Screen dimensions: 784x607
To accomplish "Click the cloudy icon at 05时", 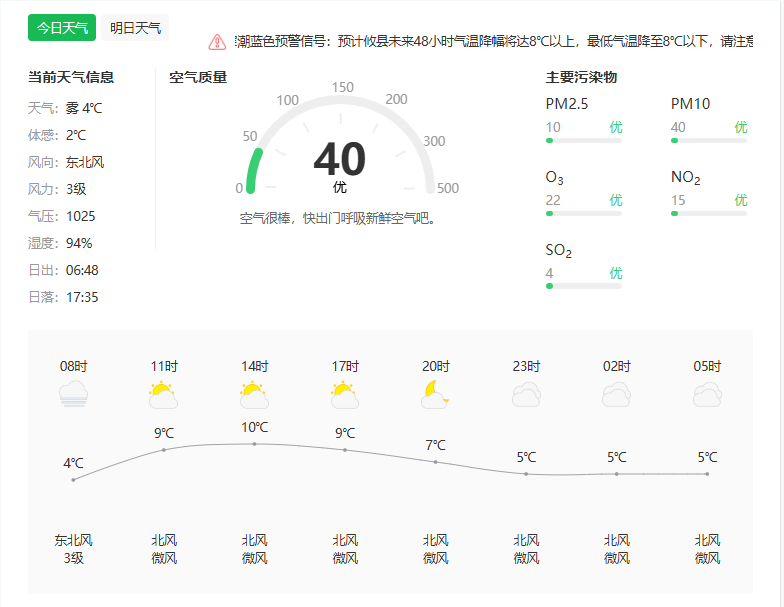I will pyautogui.click(x=707, y=394).
